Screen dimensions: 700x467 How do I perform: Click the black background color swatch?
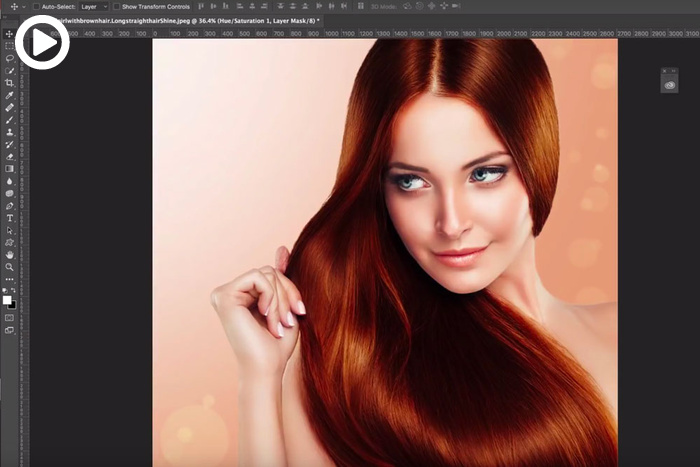pos(13,306)
